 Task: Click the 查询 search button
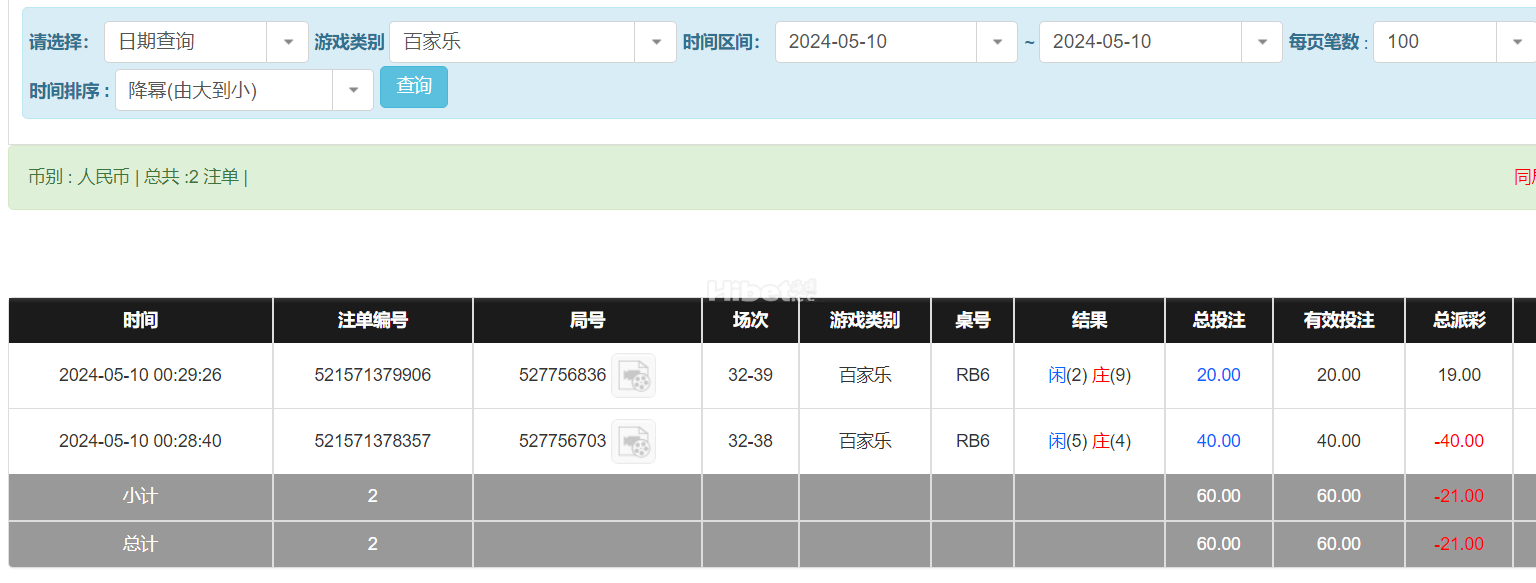(x=414, y=87)
